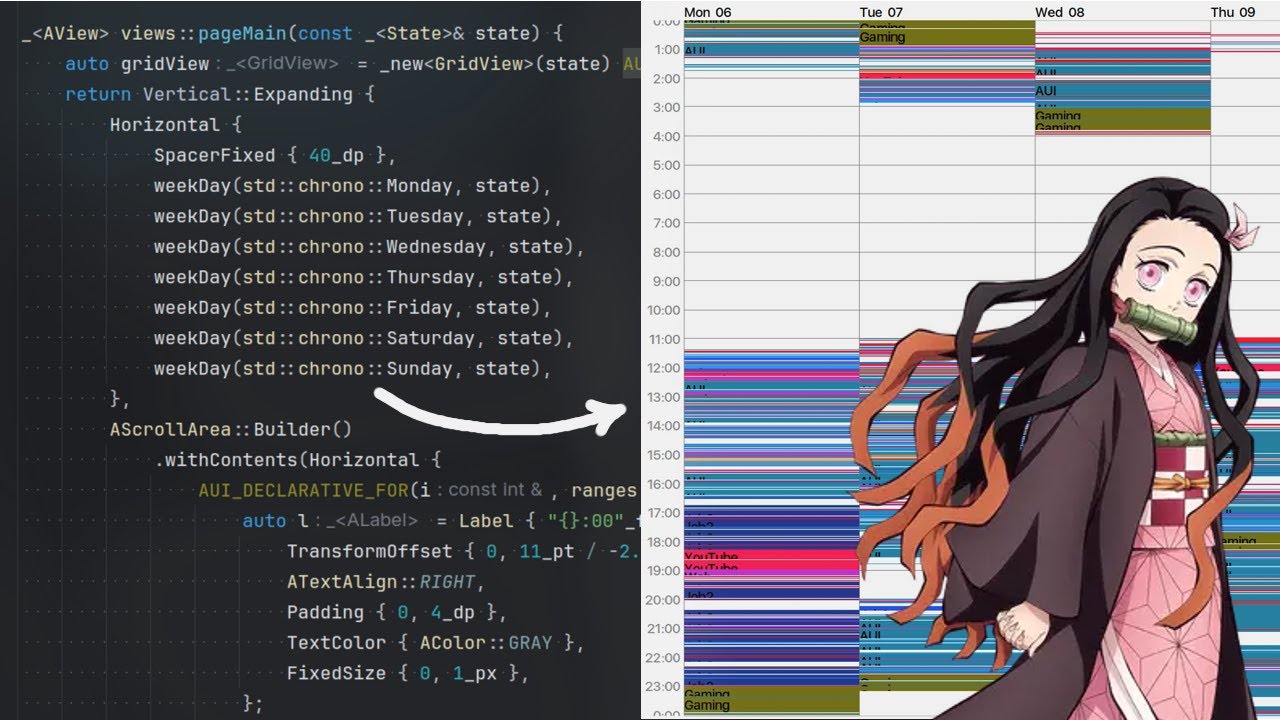Click the 19:00 time label

(x=664, y=572)
